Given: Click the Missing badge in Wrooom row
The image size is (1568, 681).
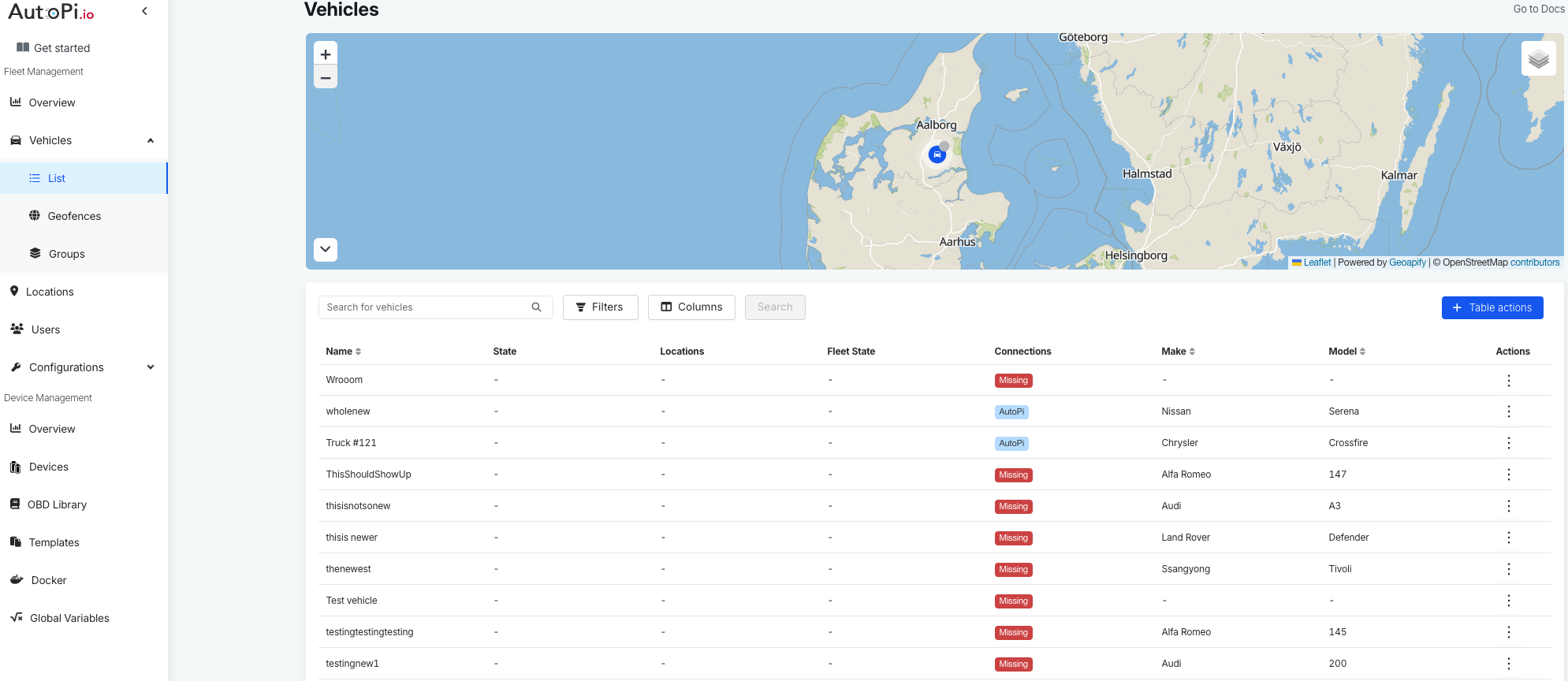Looking at the screenshot, I should [1013, 380].
